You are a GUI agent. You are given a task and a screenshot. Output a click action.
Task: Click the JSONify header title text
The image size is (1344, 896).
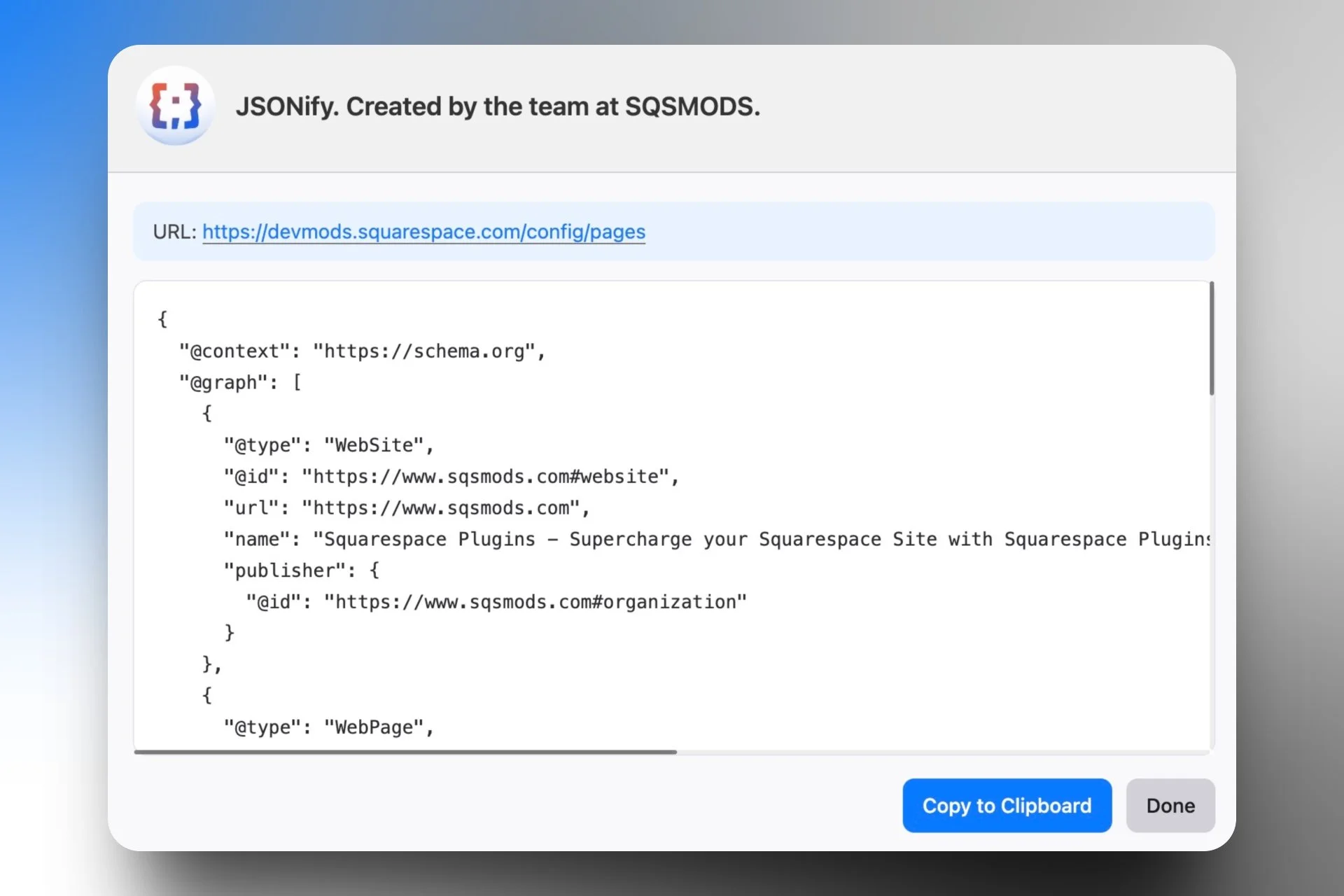coord(498,106)
